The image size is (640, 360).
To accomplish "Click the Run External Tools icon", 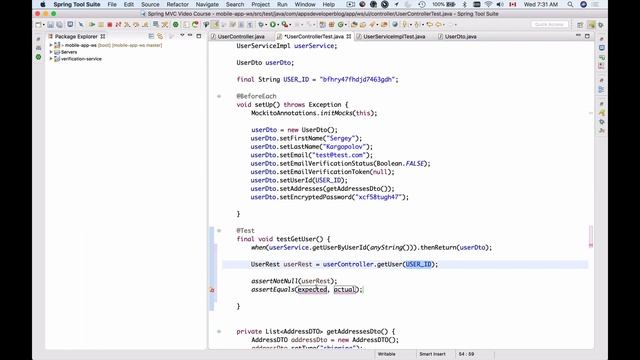I will 284,25.
